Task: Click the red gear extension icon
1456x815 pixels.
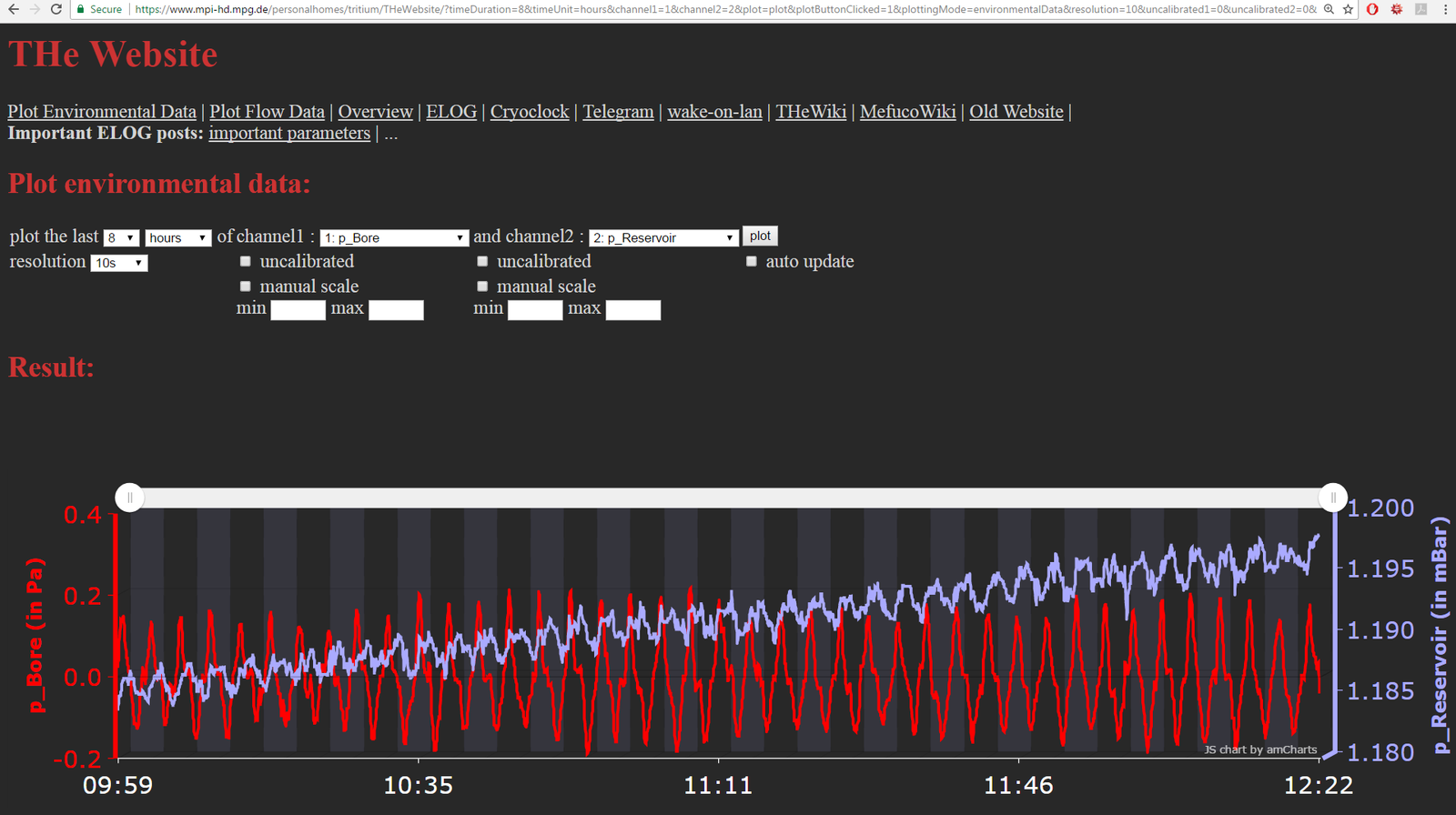Action: (1397, 9)
